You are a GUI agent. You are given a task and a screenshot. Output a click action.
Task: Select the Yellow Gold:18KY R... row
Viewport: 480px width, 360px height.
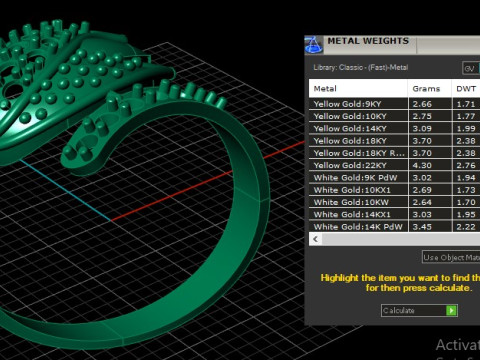pos(394,153)
